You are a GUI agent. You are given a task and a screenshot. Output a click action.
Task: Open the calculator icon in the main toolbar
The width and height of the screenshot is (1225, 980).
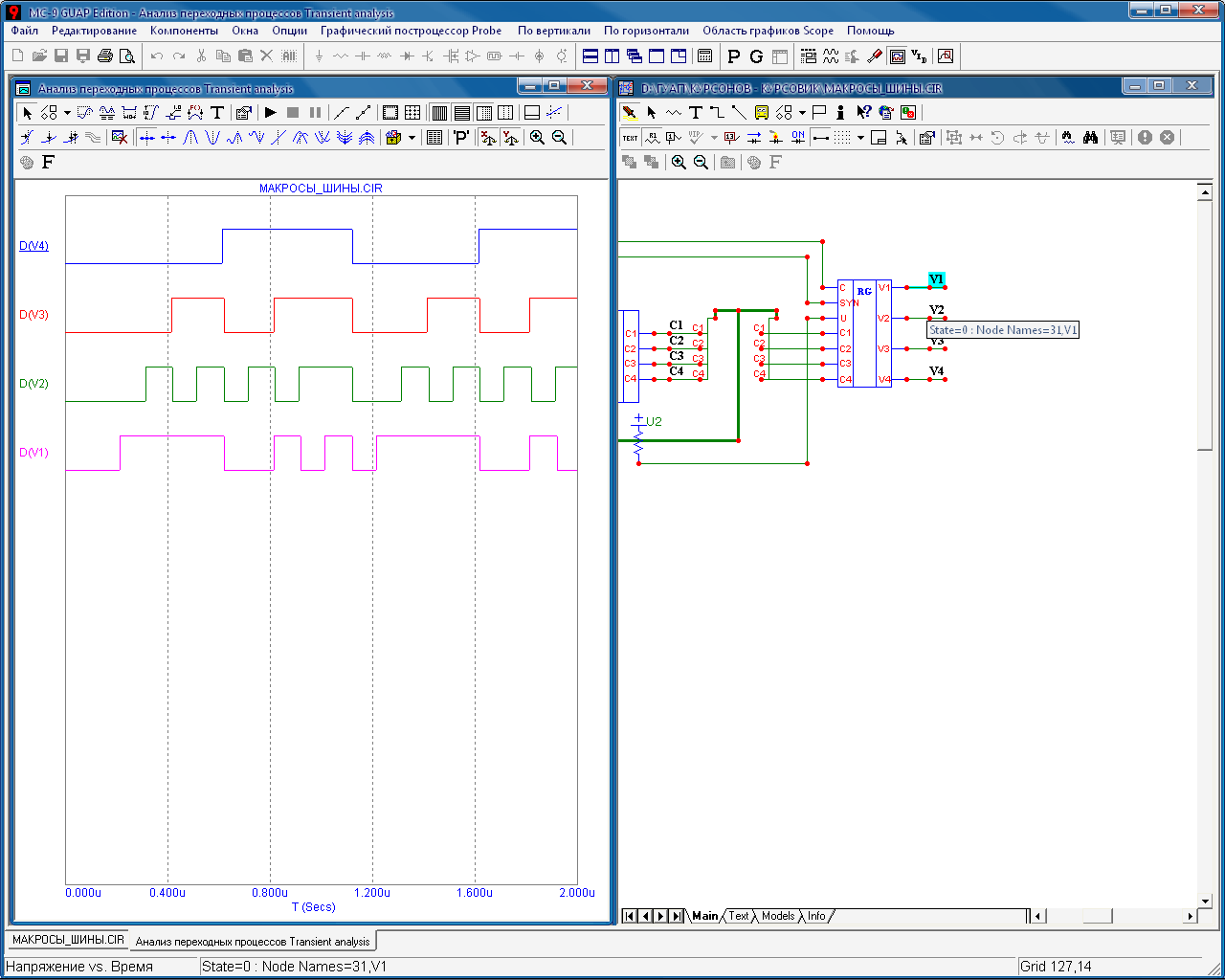(704, 56)
